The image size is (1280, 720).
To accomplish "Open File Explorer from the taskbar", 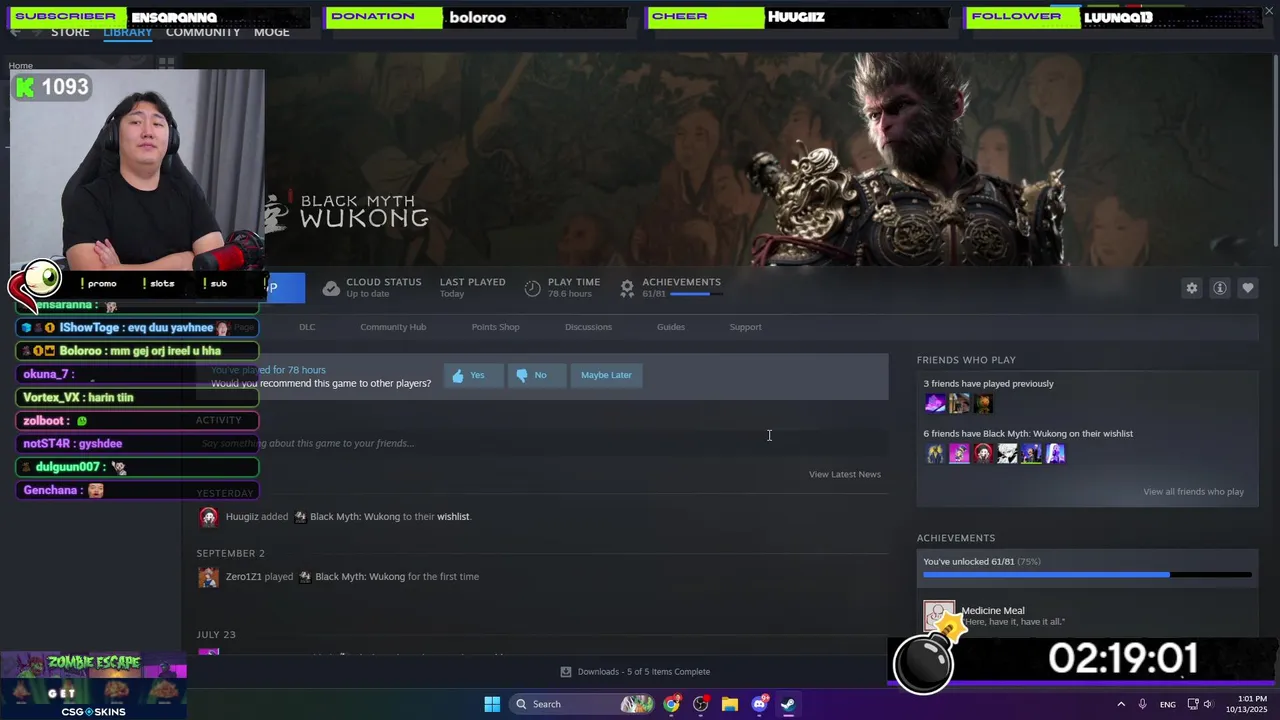I will click(x=730, y=704).
